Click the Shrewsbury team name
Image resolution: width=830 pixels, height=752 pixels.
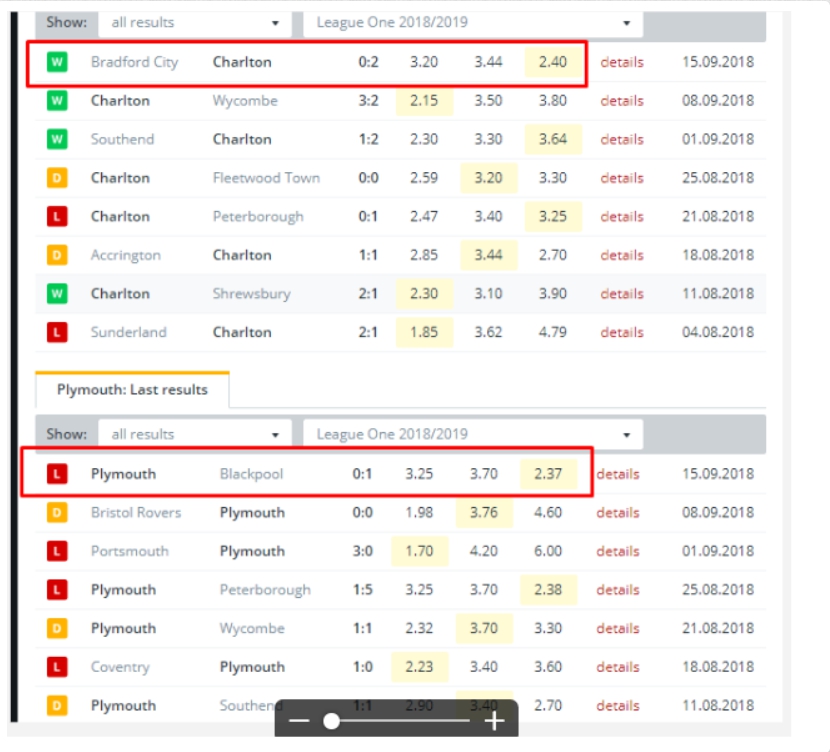(251, 294)
